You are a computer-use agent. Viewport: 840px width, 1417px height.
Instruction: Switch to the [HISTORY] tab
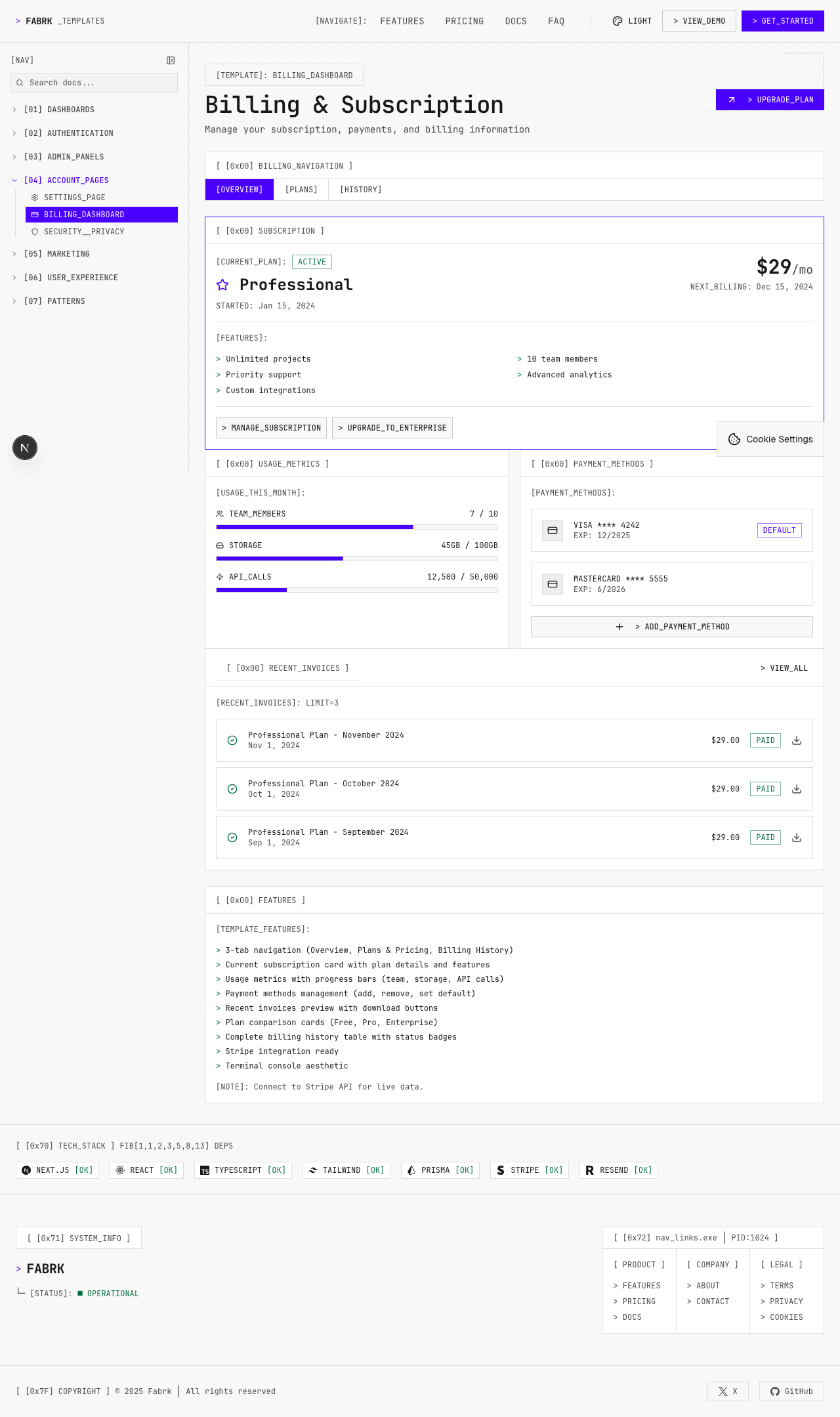(361, 190)
